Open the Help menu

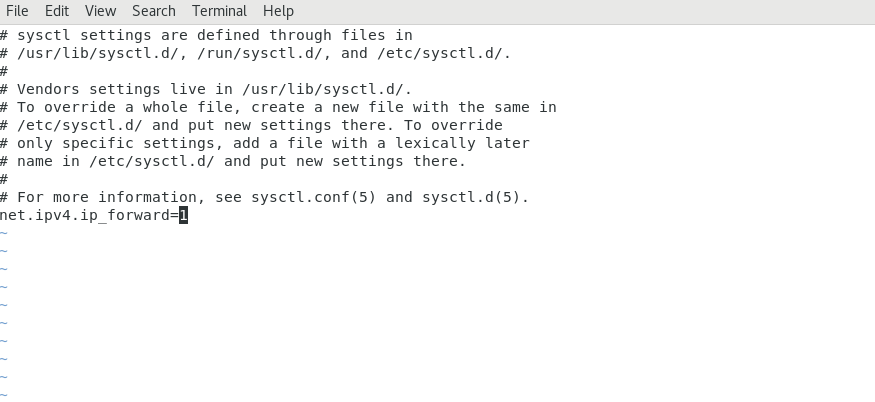tap(278, 11)
